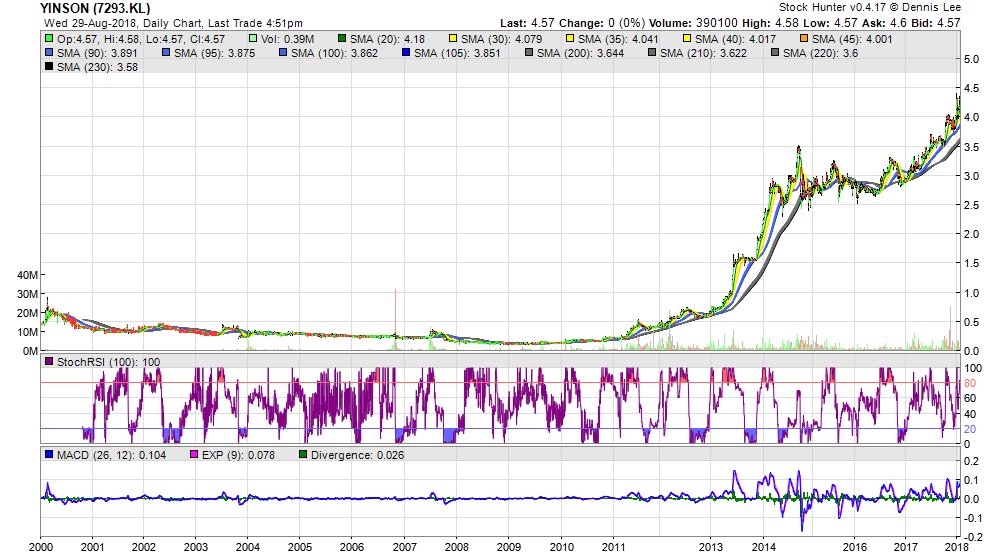The height and width of the screenshot is (558, 1000).
Task: Click the 3.0 price axis label
Action: point(971,176)
